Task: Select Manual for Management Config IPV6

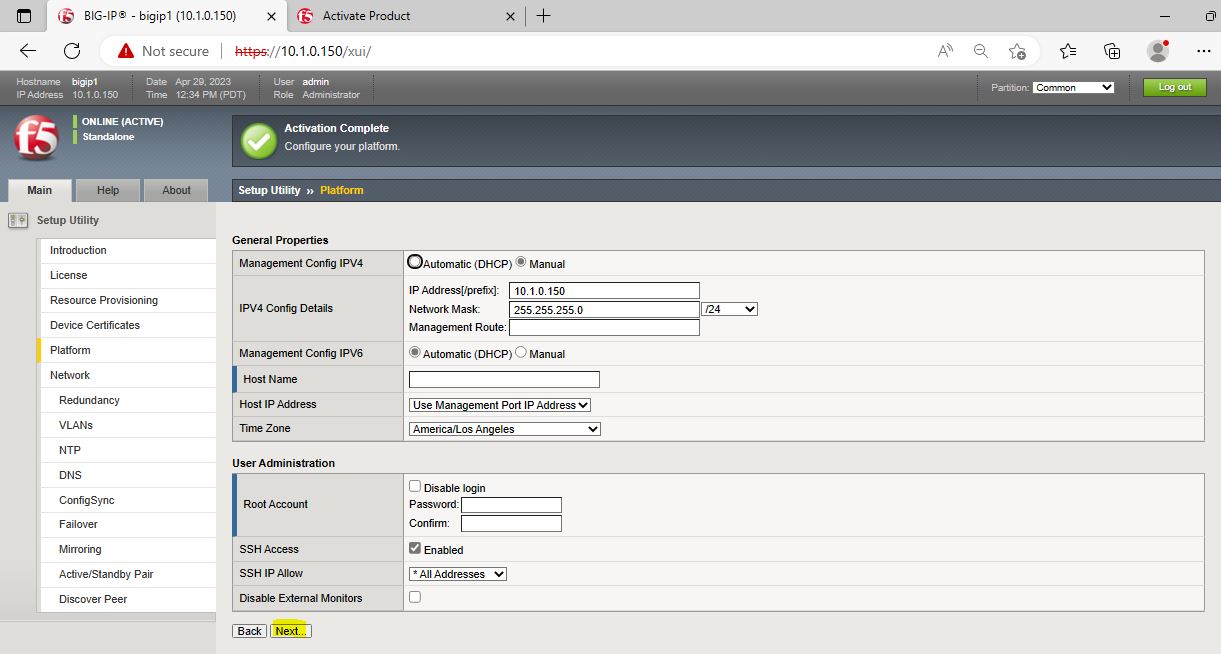Action: click(521, 353)
